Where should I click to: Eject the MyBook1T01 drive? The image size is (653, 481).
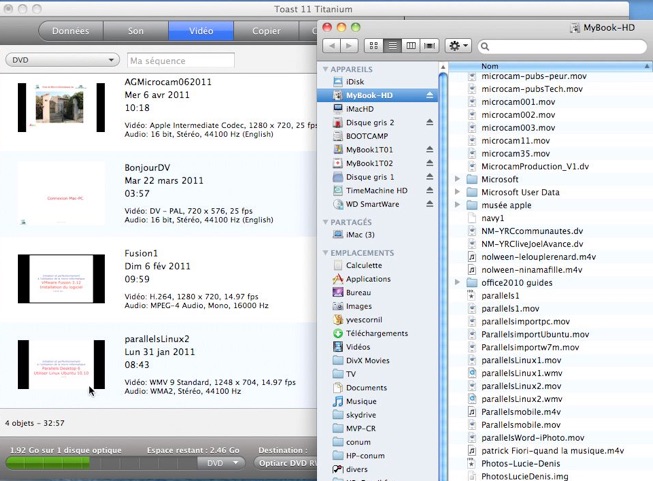click(429, 150)
